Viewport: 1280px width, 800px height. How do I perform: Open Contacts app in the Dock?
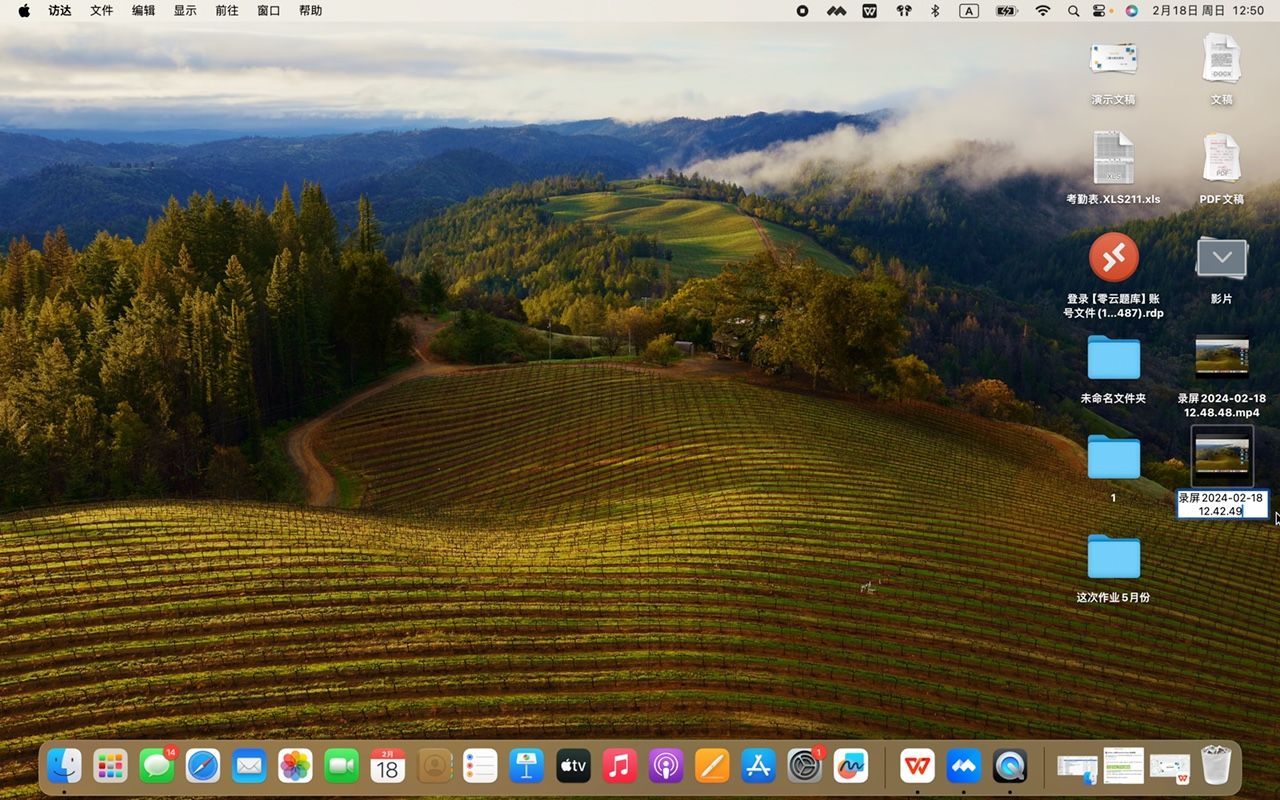[434, 766]
